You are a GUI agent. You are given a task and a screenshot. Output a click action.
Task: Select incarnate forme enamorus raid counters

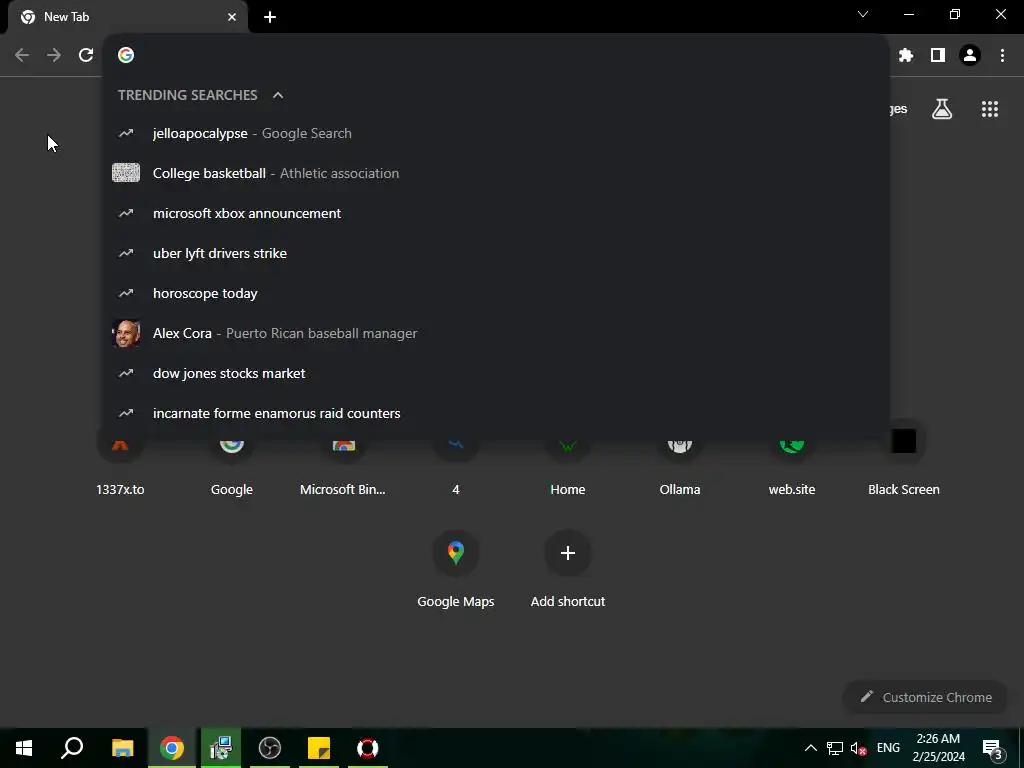496,413
